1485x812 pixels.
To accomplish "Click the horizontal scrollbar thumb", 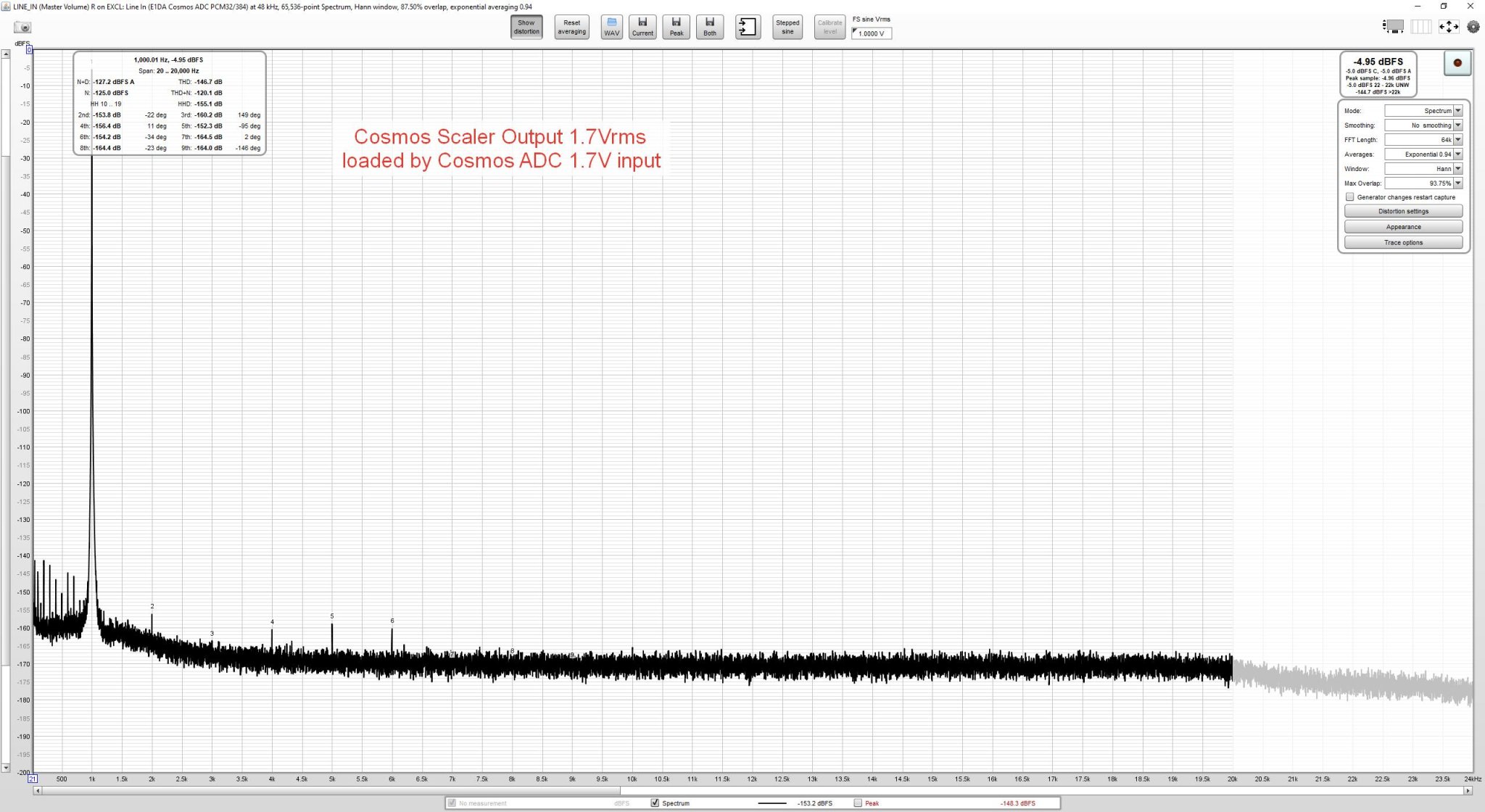I will [331, 790].
